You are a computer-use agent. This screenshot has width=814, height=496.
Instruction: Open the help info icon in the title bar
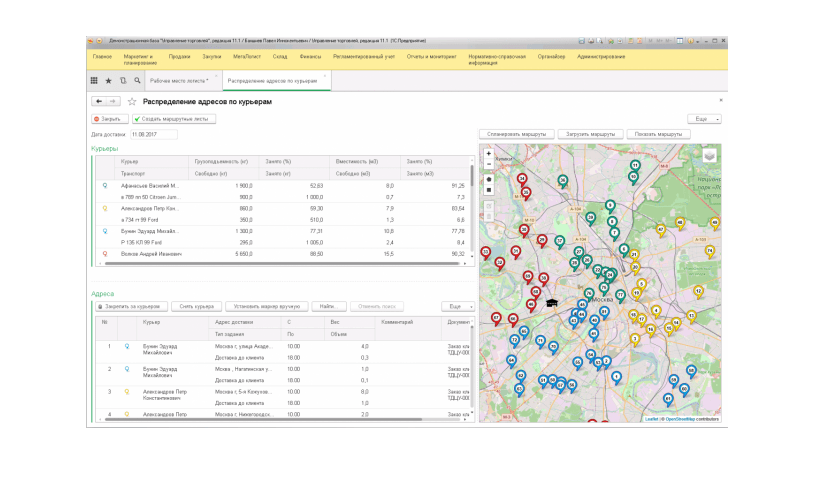point(690,41)
